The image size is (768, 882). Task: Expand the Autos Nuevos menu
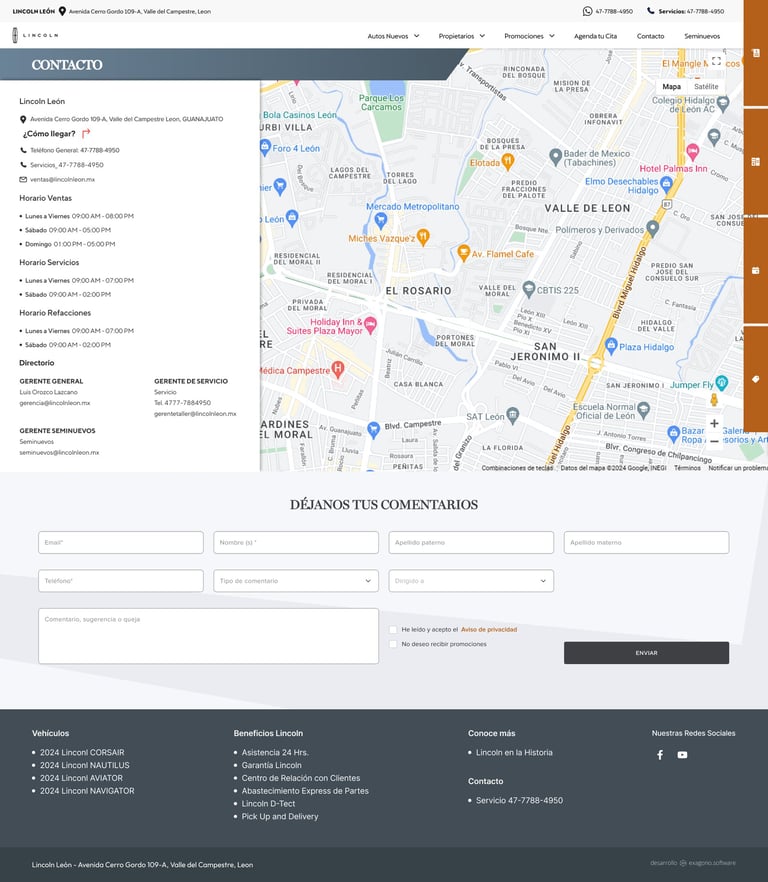(393, 36)
